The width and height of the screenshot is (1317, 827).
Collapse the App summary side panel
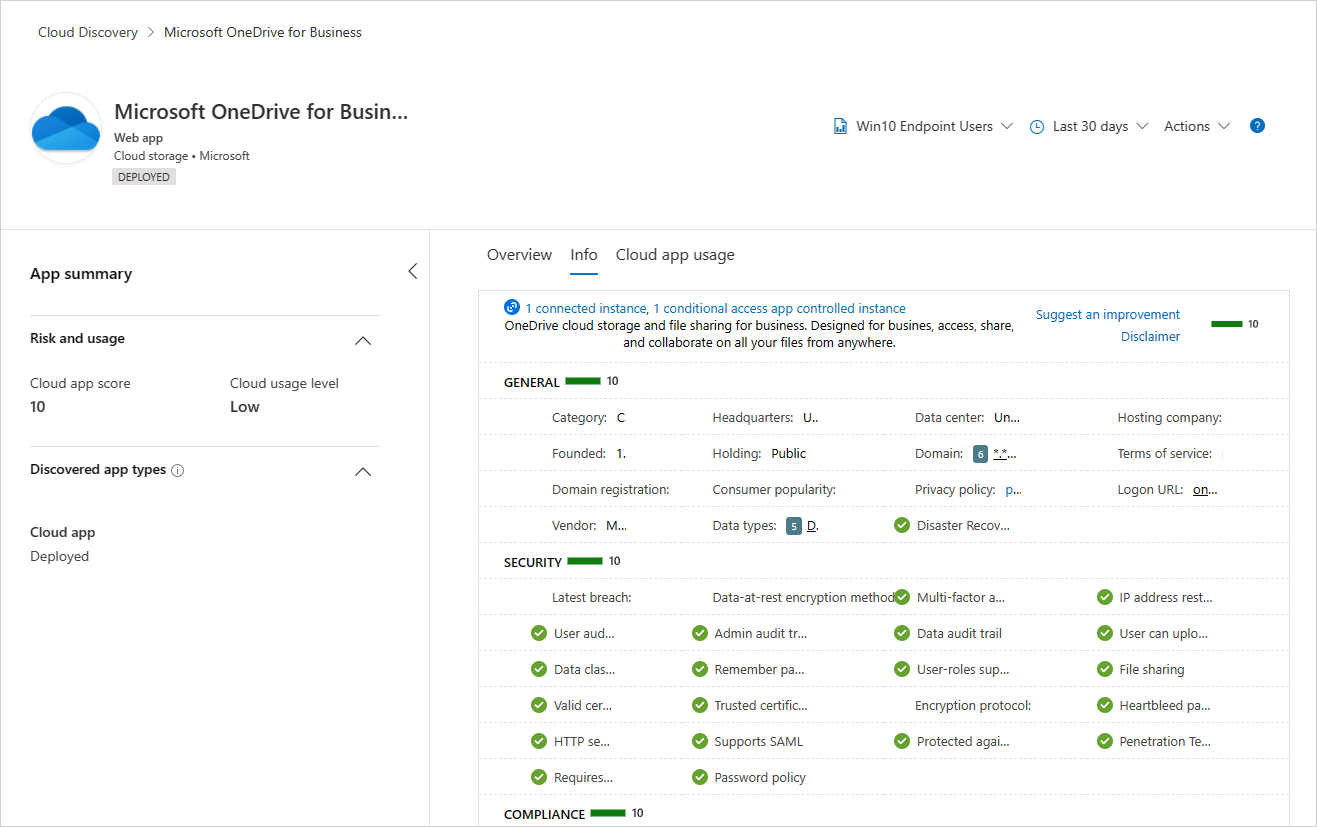pos(412,272)
